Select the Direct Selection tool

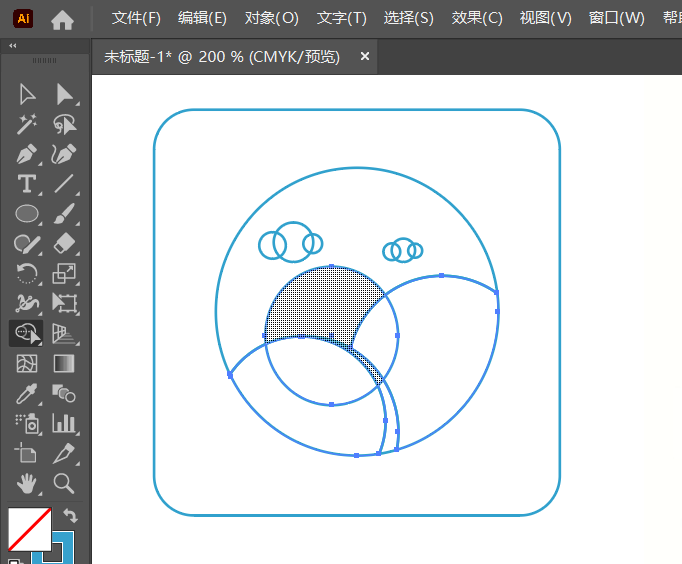pos(64,94)
